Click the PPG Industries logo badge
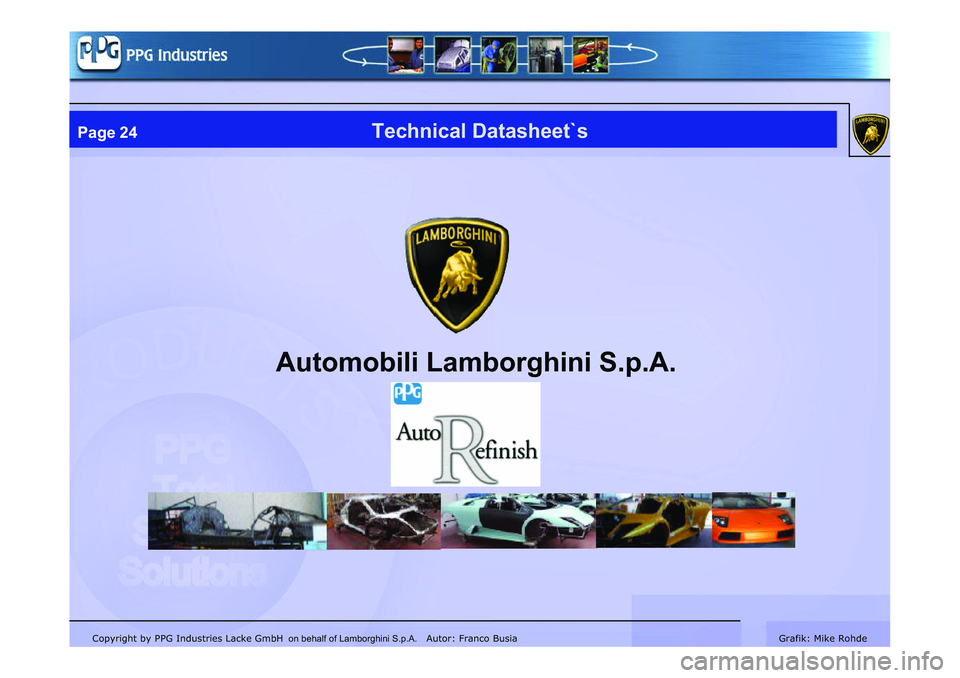 99,53
